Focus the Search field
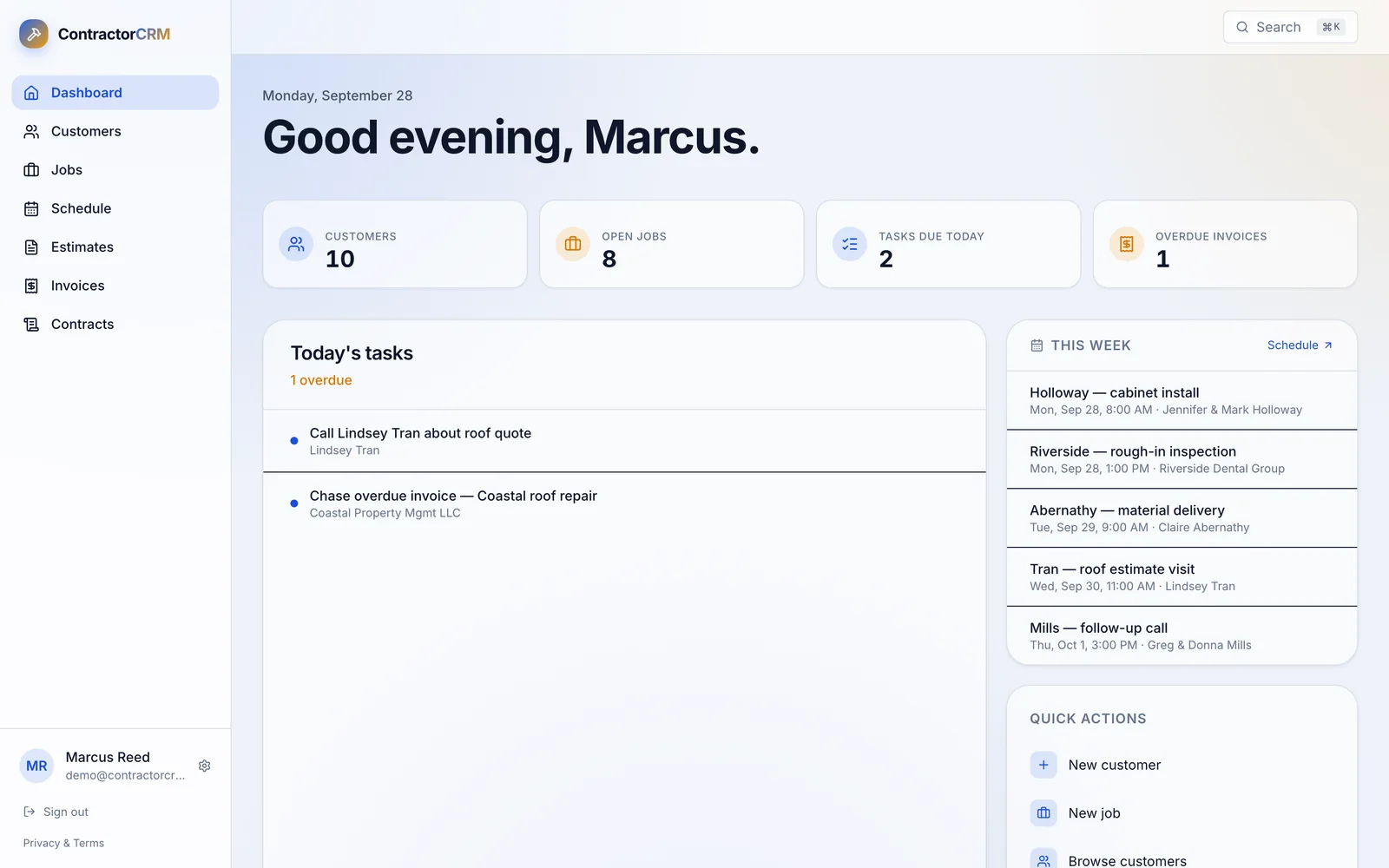 pyautogui.click(x=1290, y=27)
